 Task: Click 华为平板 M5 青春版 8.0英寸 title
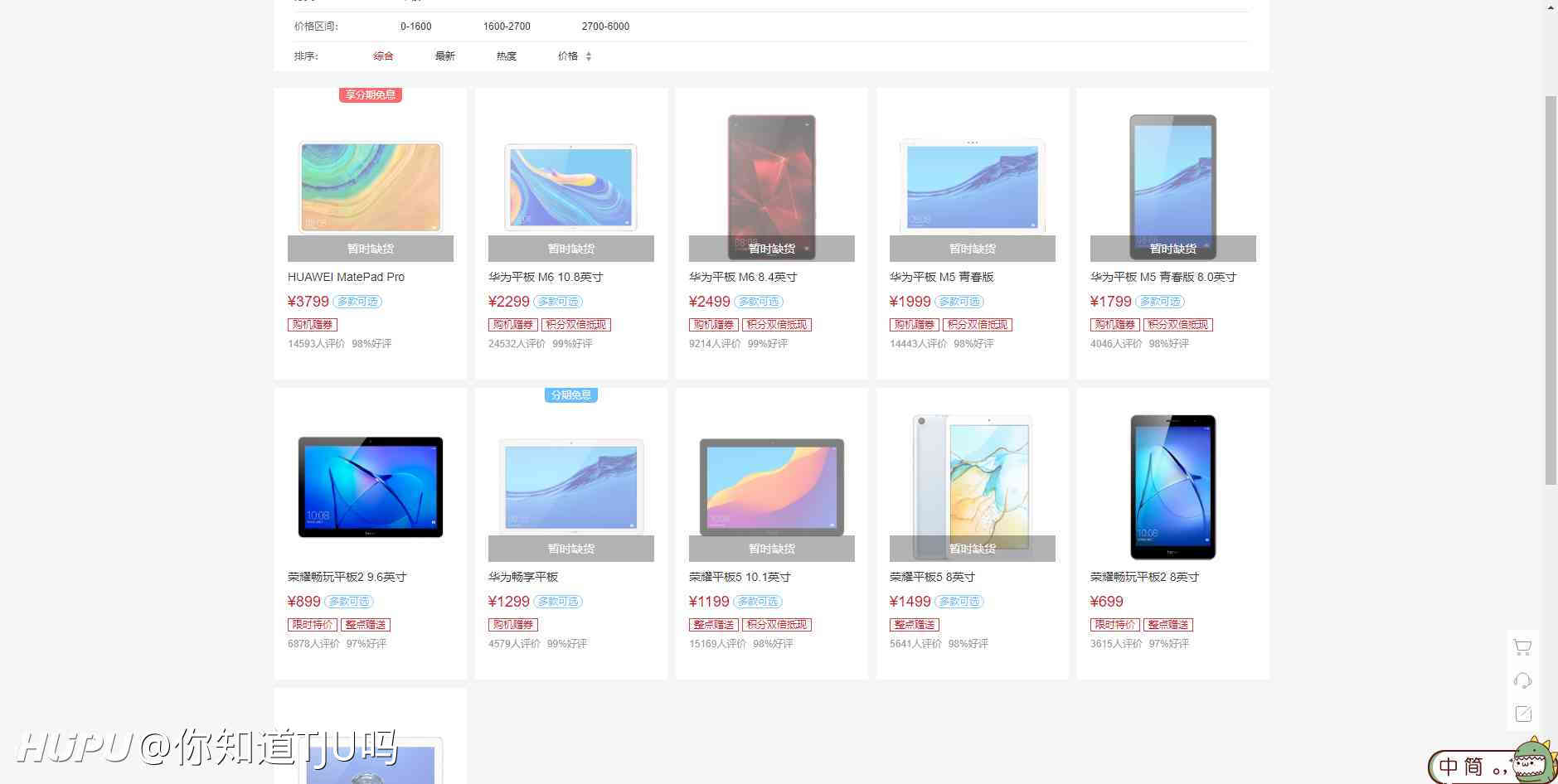coord(1163,277)
